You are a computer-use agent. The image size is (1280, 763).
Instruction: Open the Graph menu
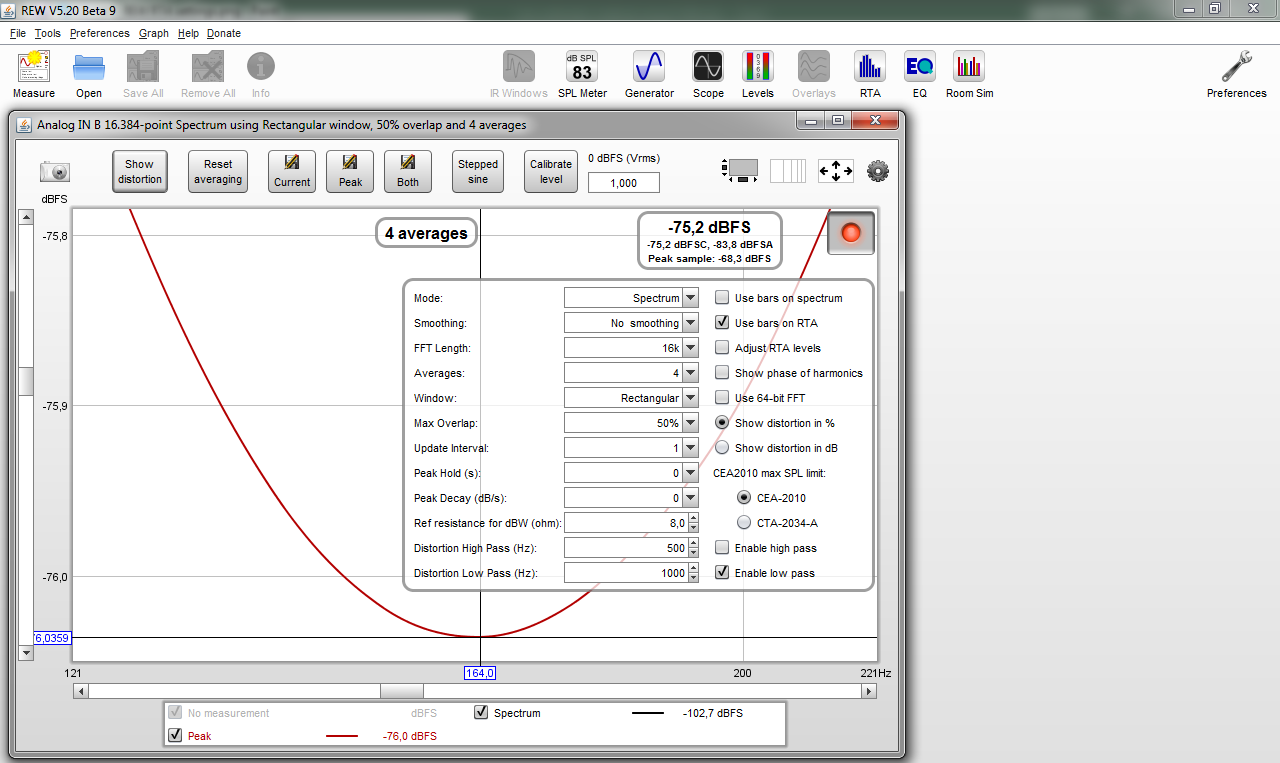point(154,33)
